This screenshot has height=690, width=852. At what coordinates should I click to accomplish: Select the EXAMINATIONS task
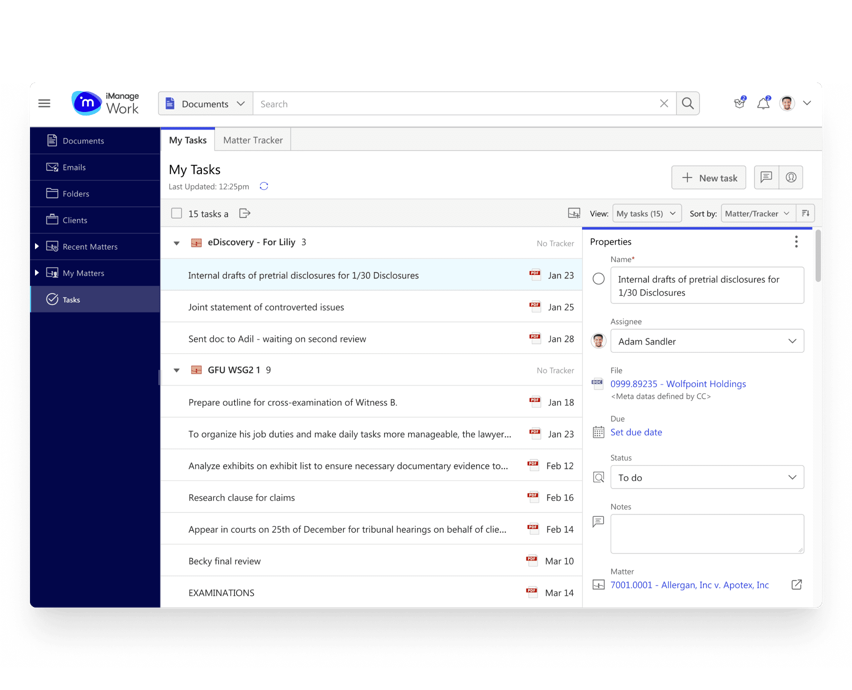coord(371,592)
